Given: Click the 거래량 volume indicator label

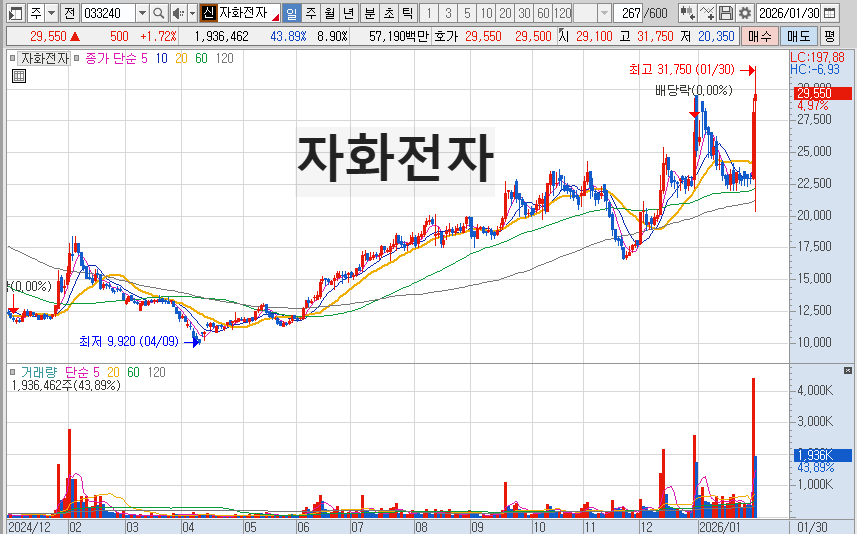Looking at the screenshot, I should click(x=39, y=372).
